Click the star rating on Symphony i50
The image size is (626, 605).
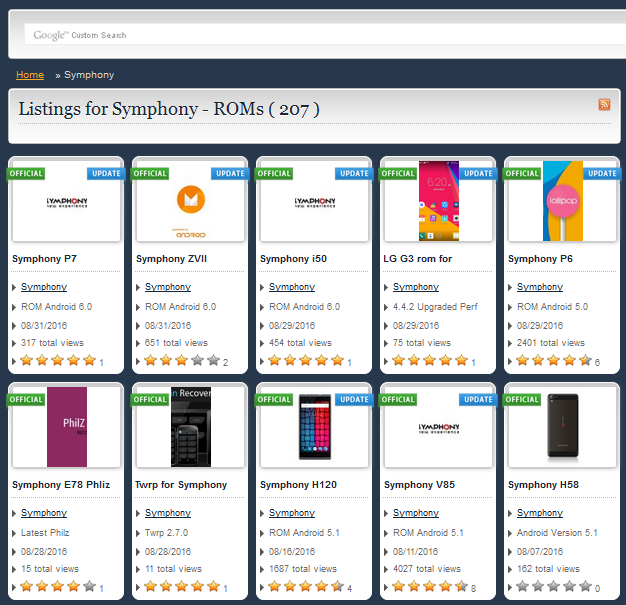click(306, 361)
